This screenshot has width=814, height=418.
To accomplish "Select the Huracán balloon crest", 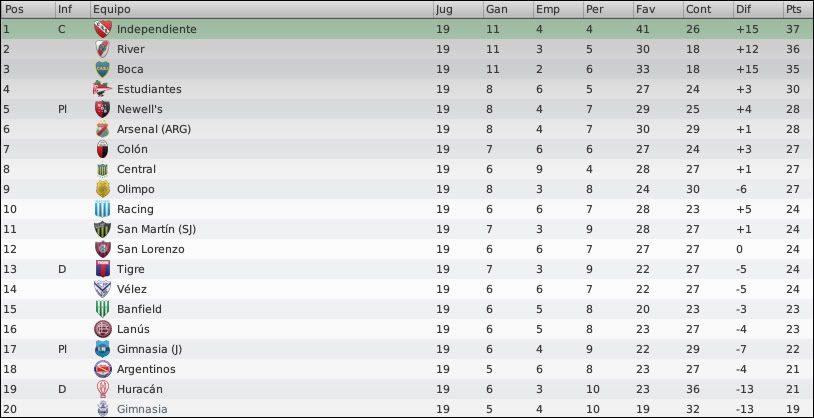I will pos(103,389).
